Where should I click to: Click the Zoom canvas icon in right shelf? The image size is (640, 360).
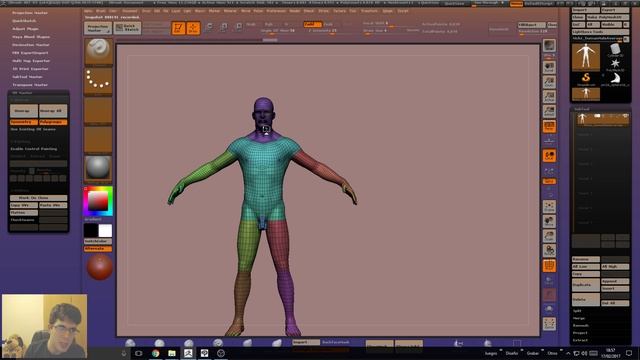click(x=549, y=82)
